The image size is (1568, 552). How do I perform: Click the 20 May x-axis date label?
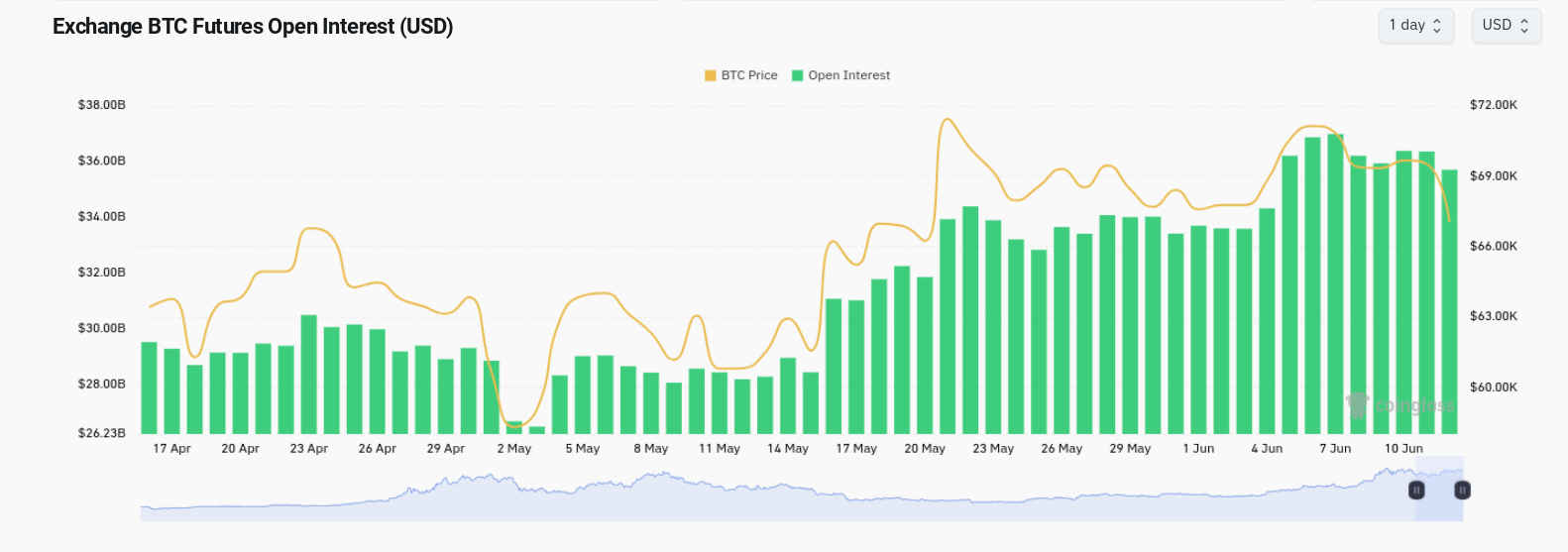pyautogui.click(x=925, y=449)
